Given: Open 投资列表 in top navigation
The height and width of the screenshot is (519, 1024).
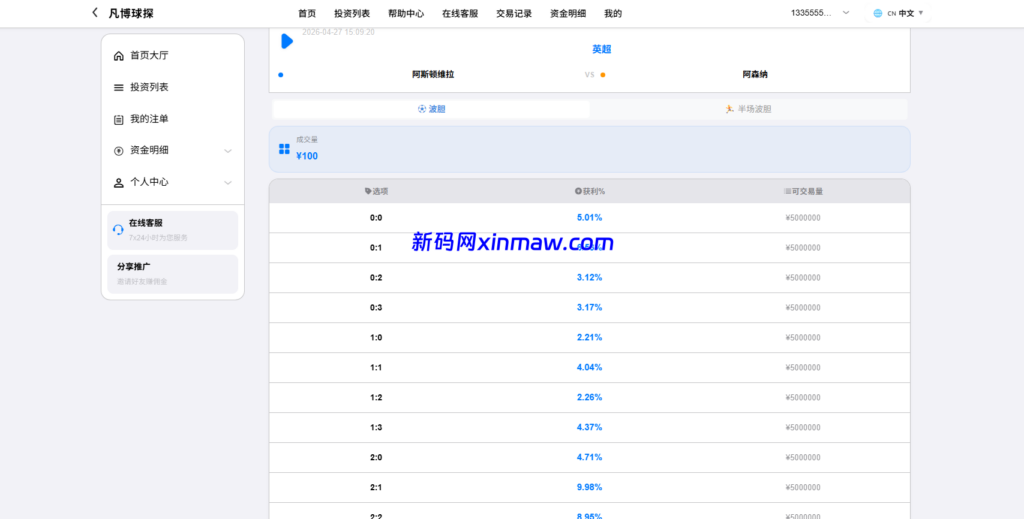Looking at the screenshot, I should tap(352, 13).
